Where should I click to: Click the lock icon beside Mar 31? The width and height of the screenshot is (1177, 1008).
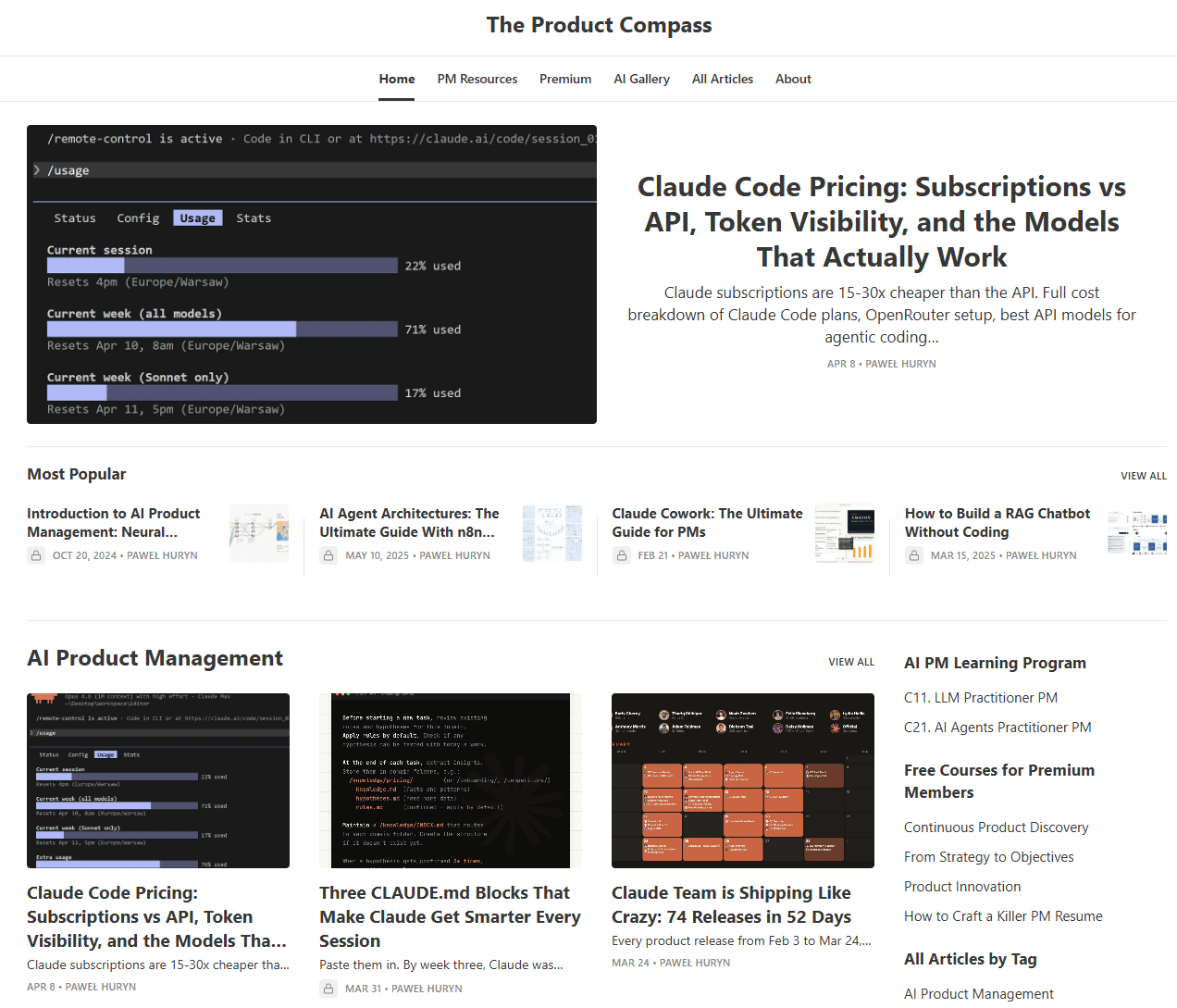[328, 989]
